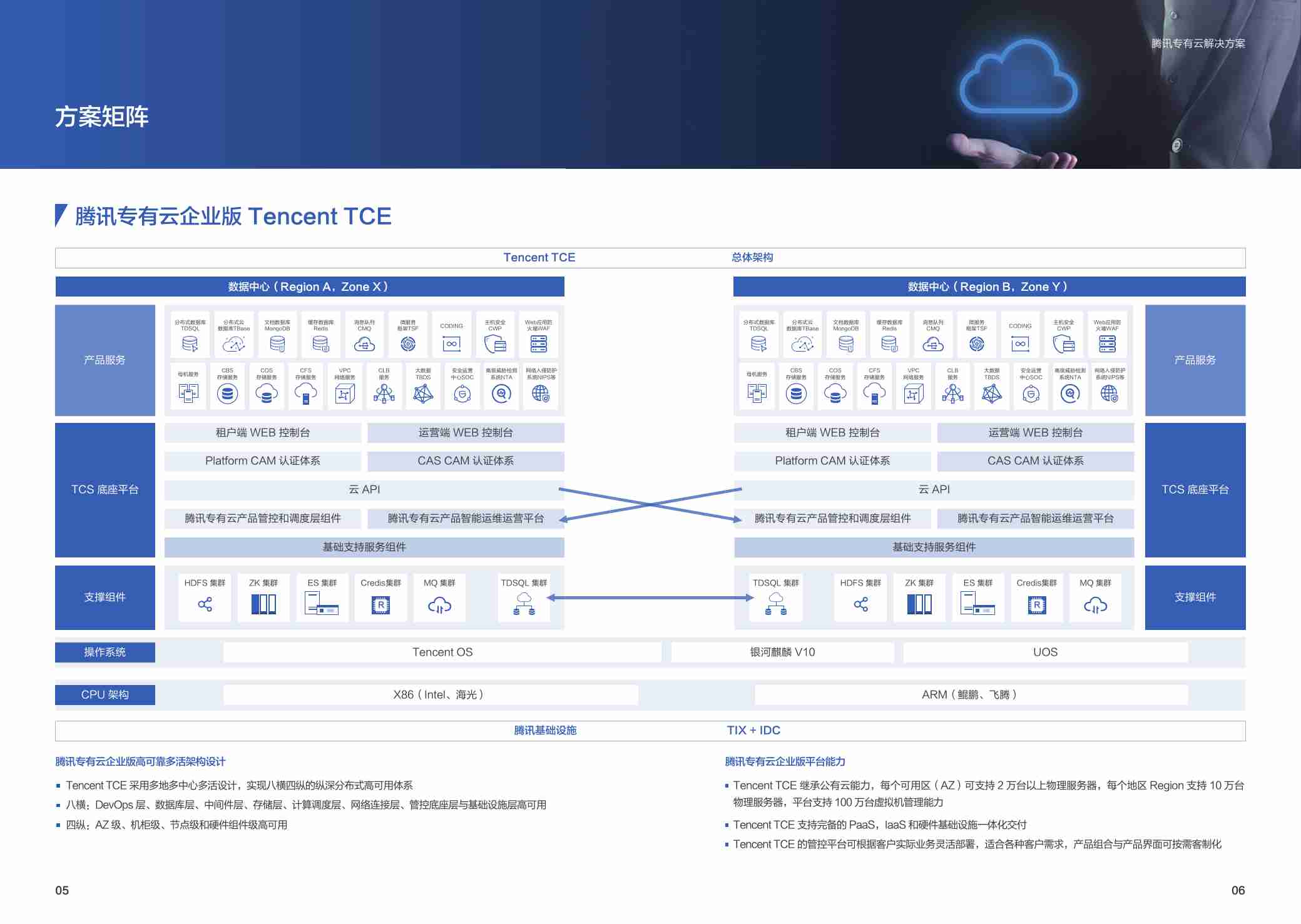Select the VPC network icon in Region A
The height and width of the screenshot is (924, 1301).
pyautogui.click(x=345, y=393)
